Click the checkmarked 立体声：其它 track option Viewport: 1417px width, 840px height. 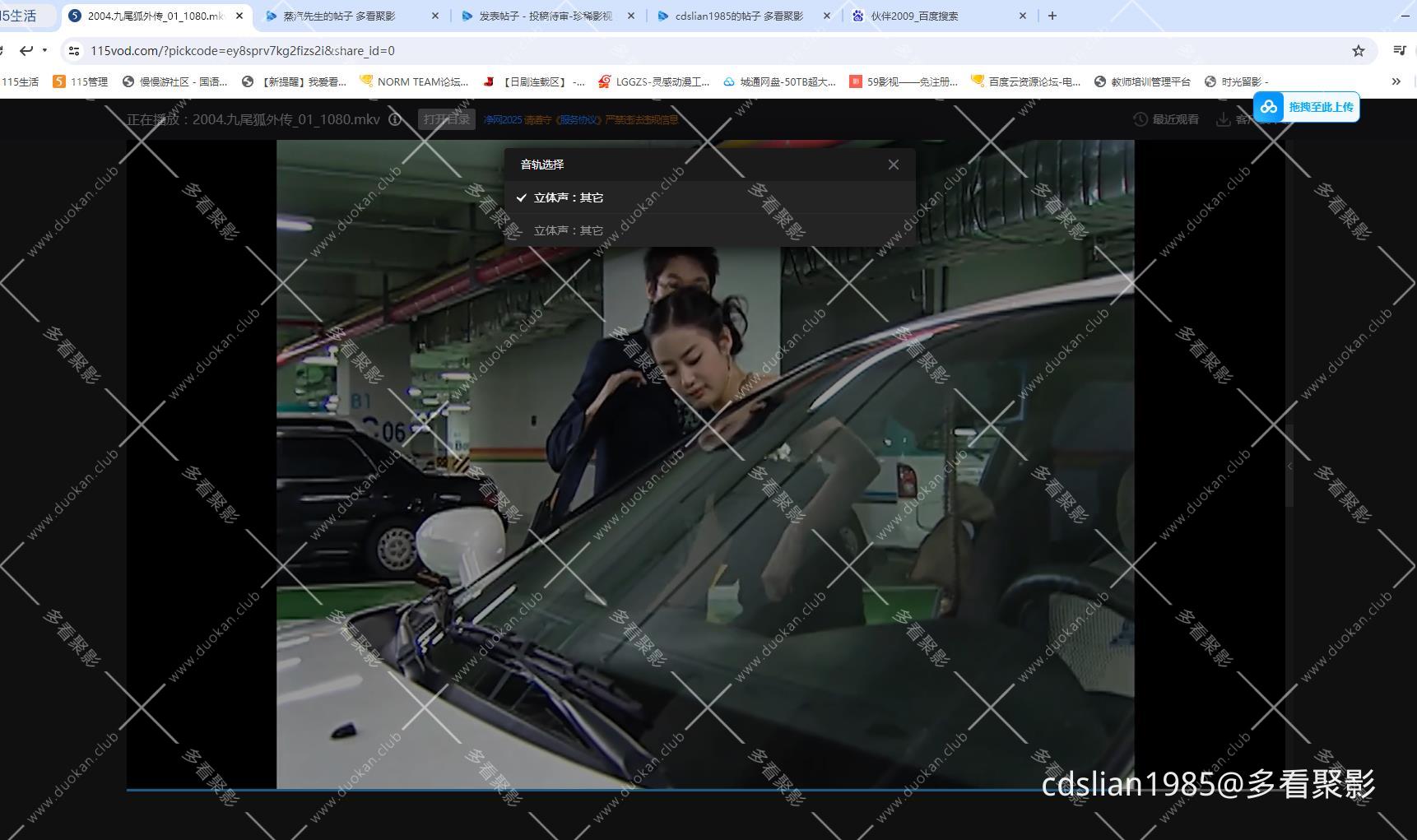(568, 197)
